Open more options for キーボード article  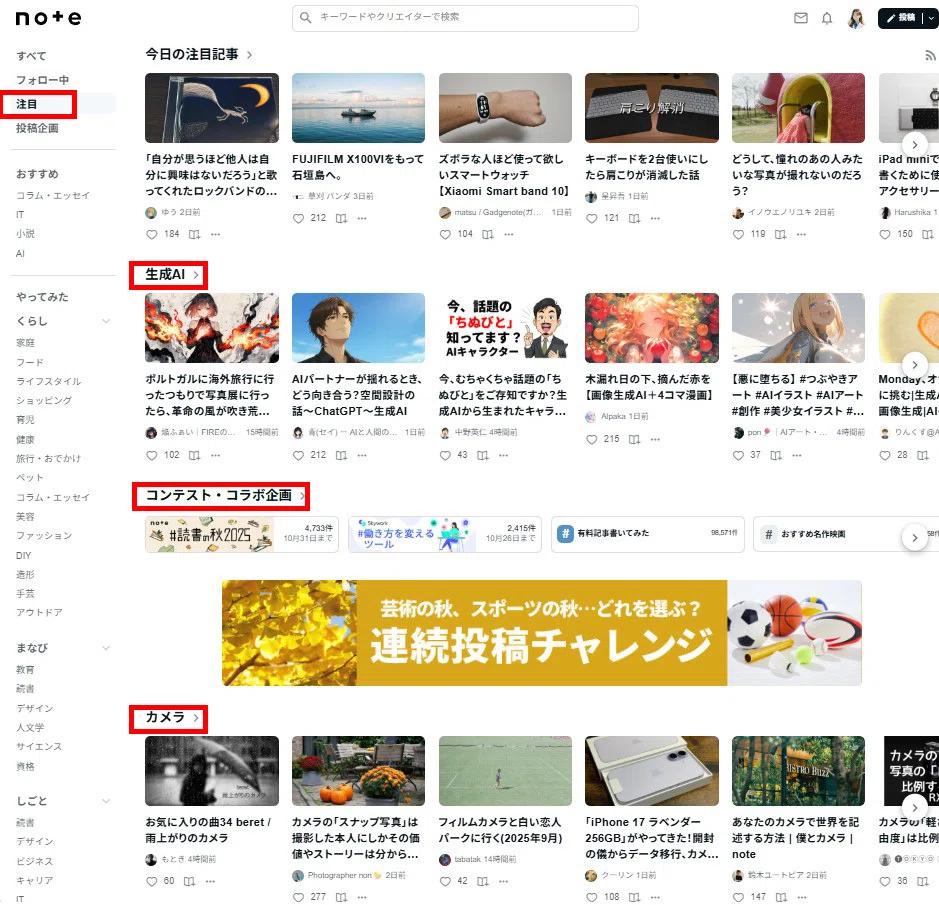(655, 219)
